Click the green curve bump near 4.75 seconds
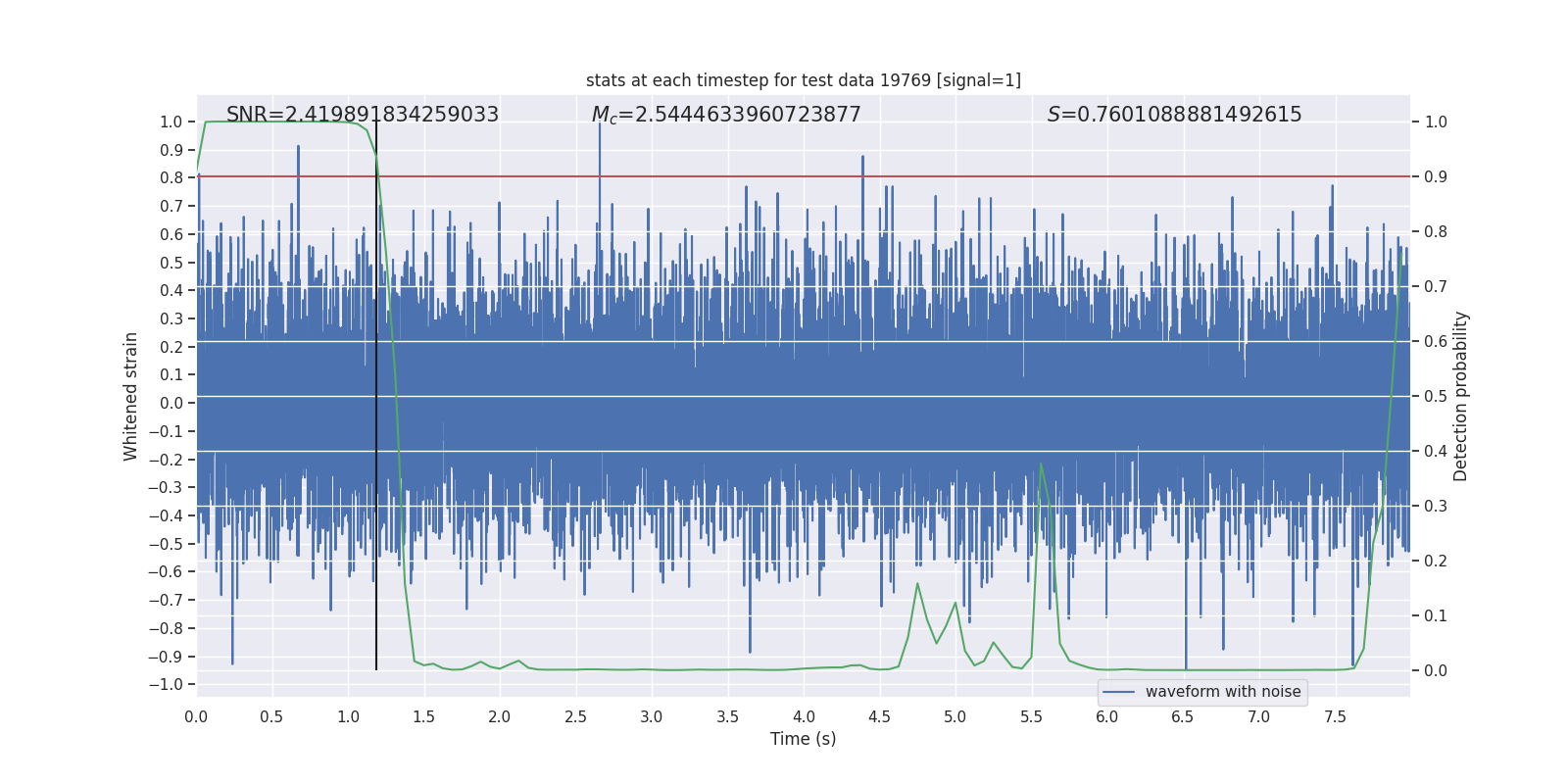This screenshot has width=1568, height=784. coord(917,584)
